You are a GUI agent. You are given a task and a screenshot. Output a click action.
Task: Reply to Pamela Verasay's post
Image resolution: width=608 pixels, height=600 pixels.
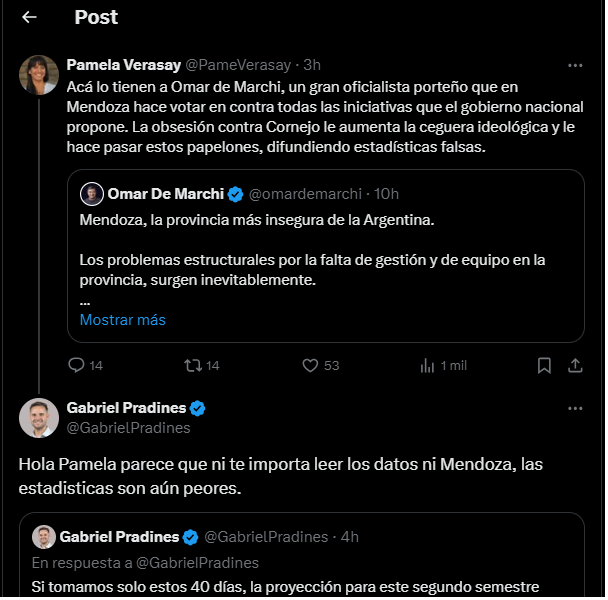pos(76,365)
